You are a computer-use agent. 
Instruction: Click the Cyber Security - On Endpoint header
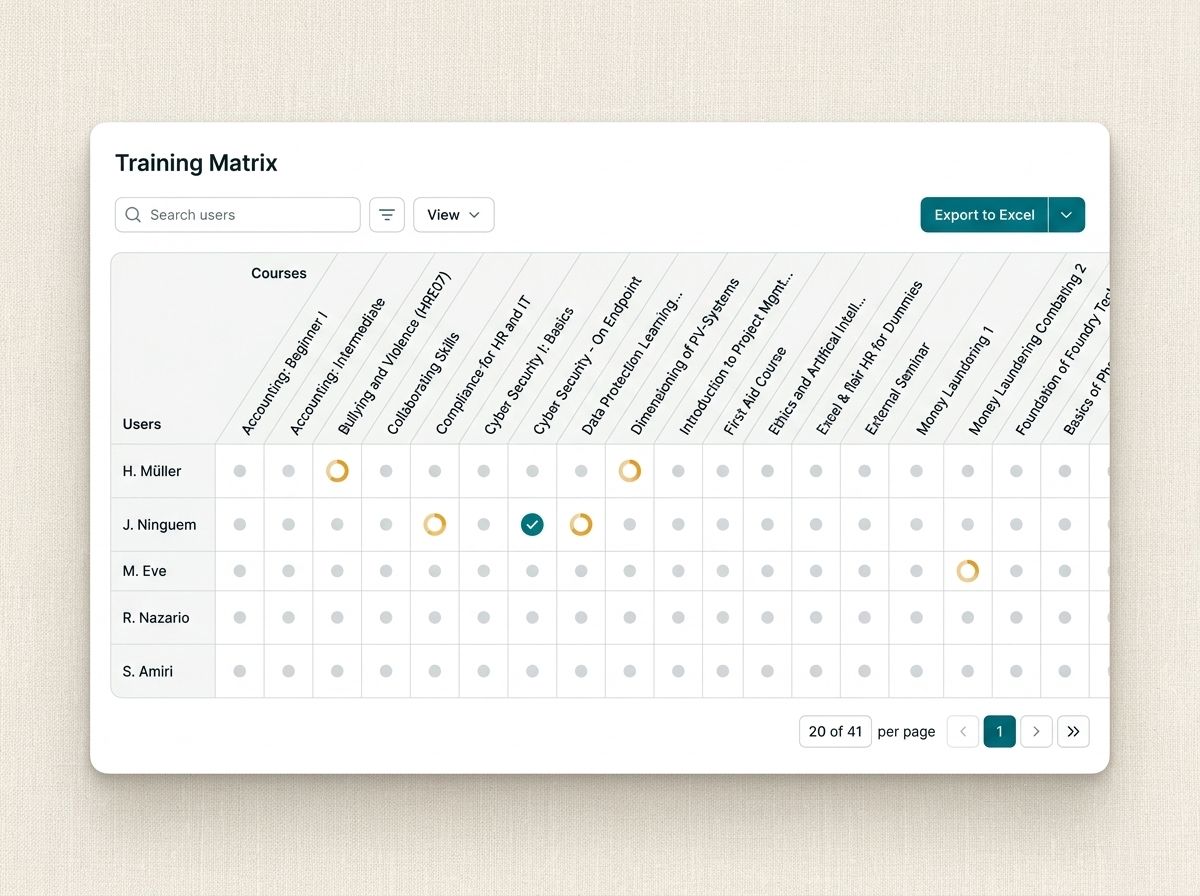pos(588,355)
